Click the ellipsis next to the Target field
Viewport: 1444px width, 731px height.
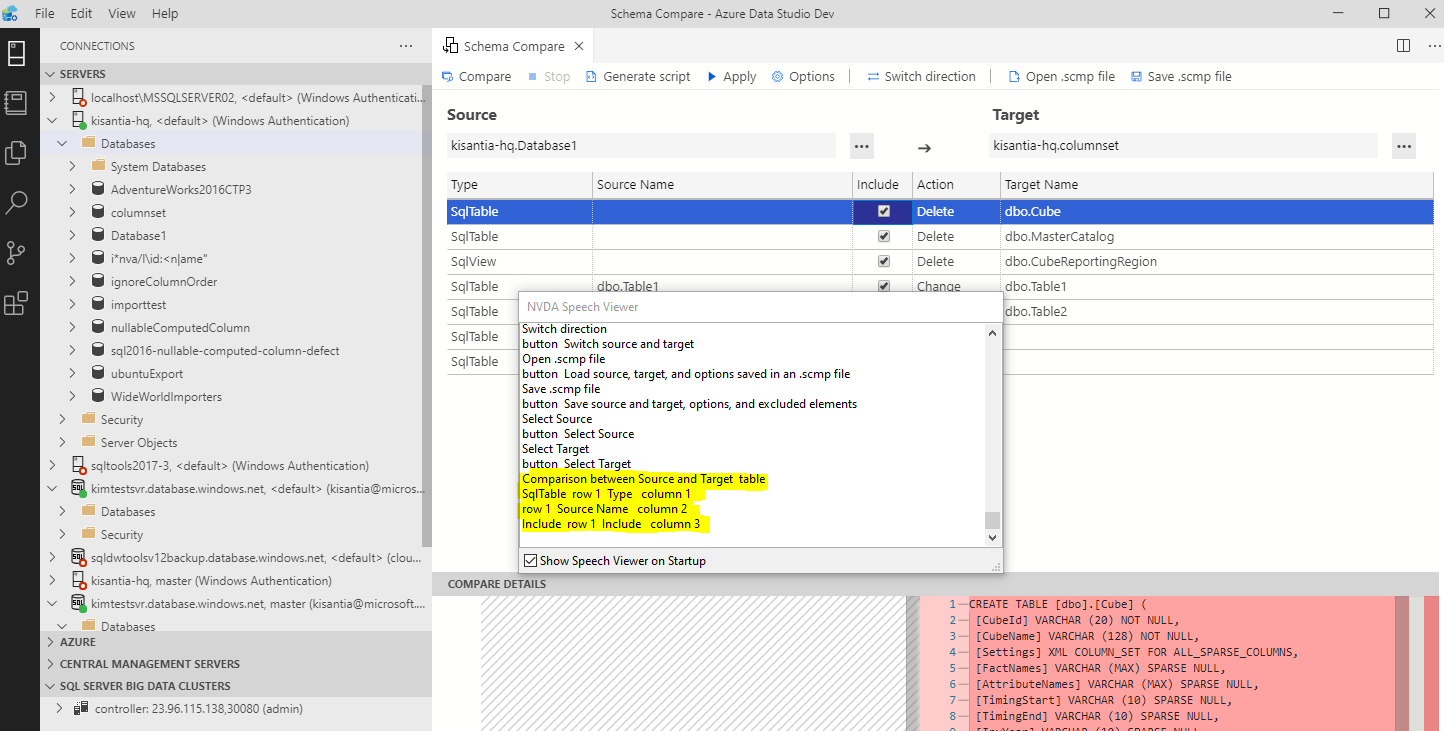point(1403,145)
